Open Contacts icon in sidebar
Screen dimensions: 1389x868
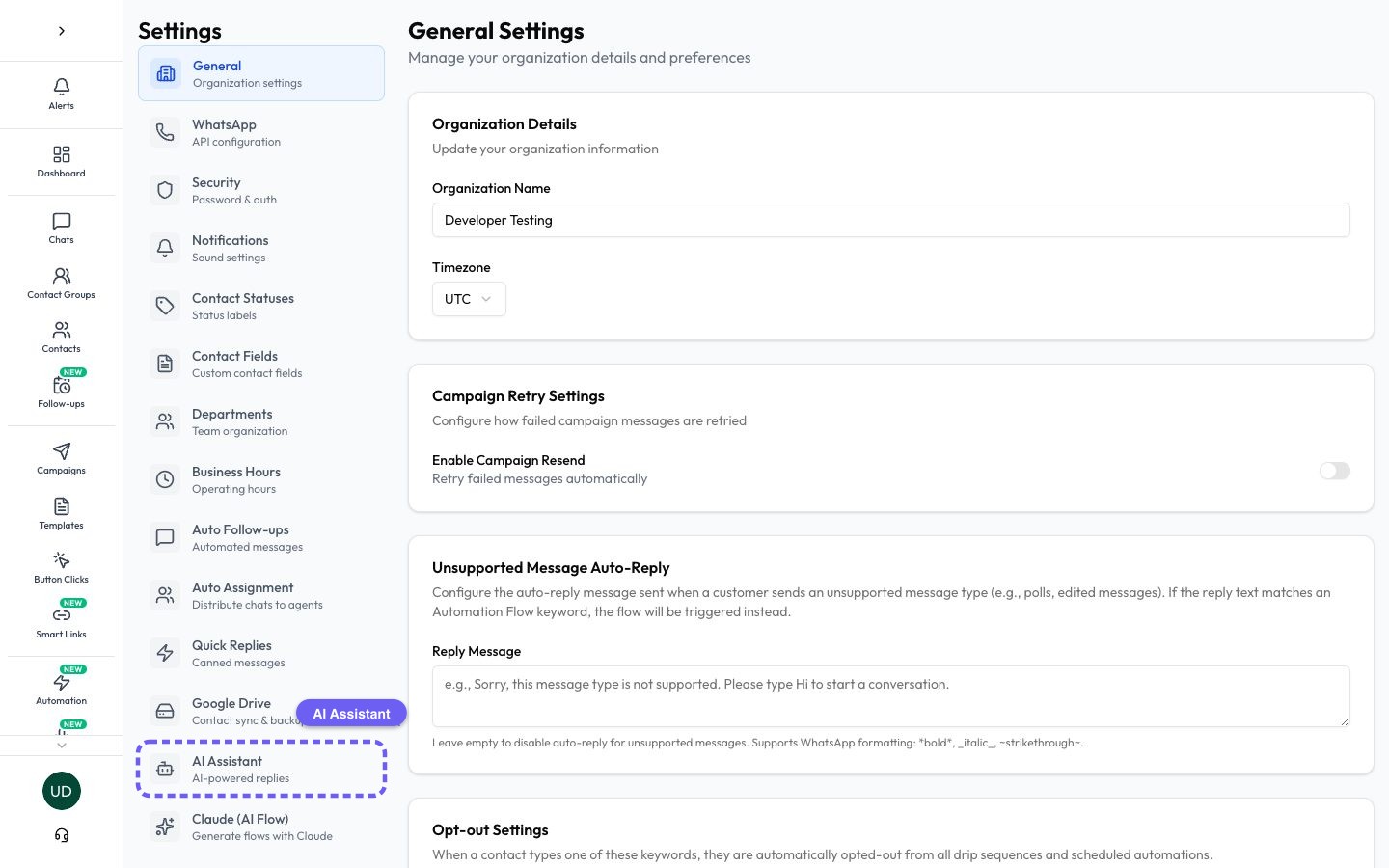62,330
